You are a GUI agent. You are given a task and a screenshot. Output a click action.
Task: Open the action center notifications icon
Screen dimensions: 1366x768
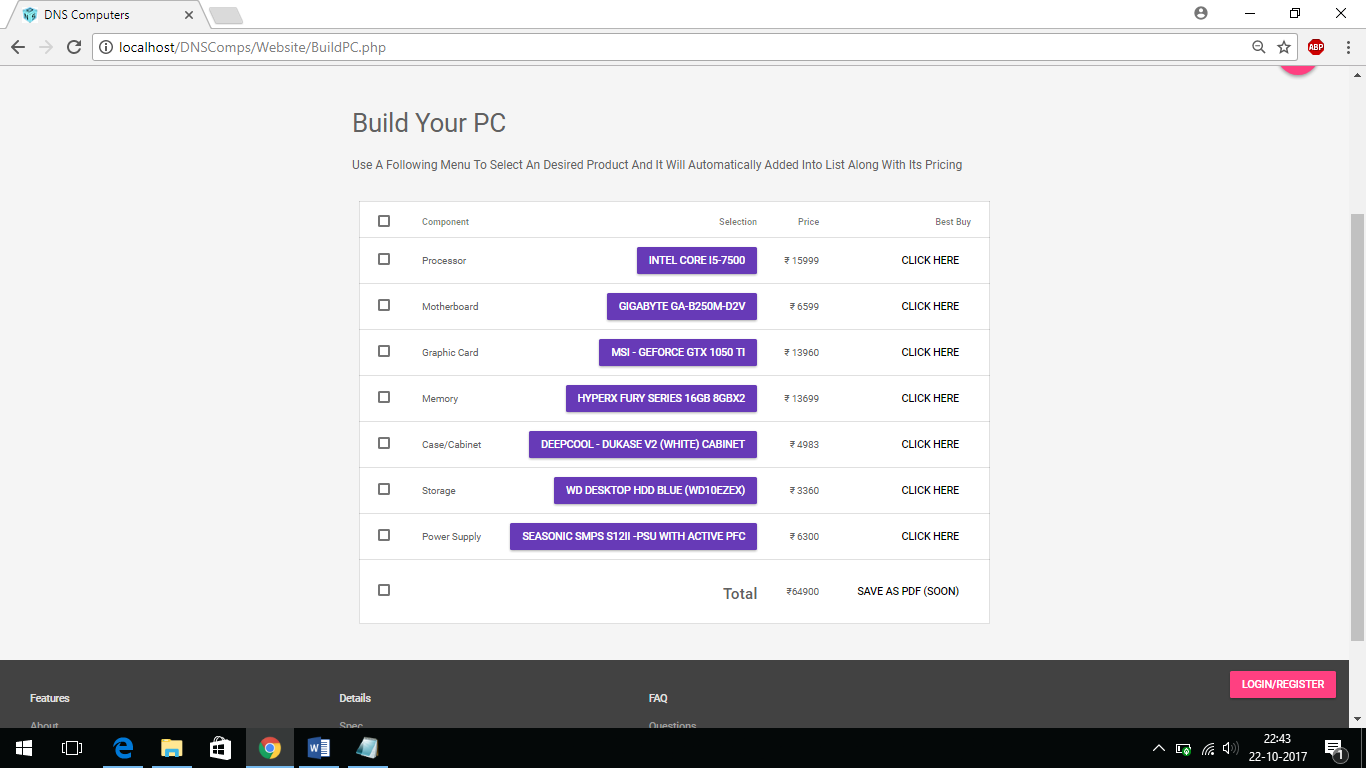(1334, 748)
